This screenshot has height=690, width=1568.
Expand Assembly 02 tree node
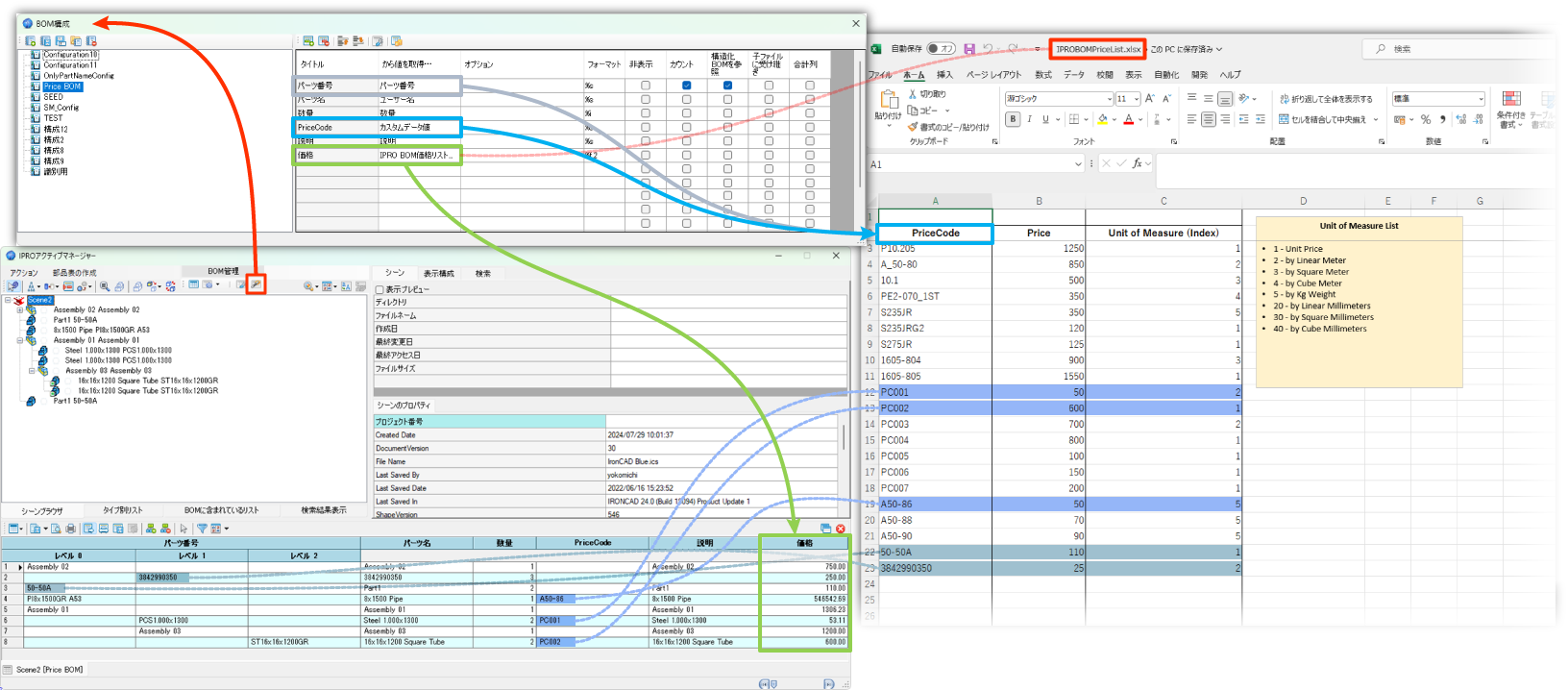point(20,310)
